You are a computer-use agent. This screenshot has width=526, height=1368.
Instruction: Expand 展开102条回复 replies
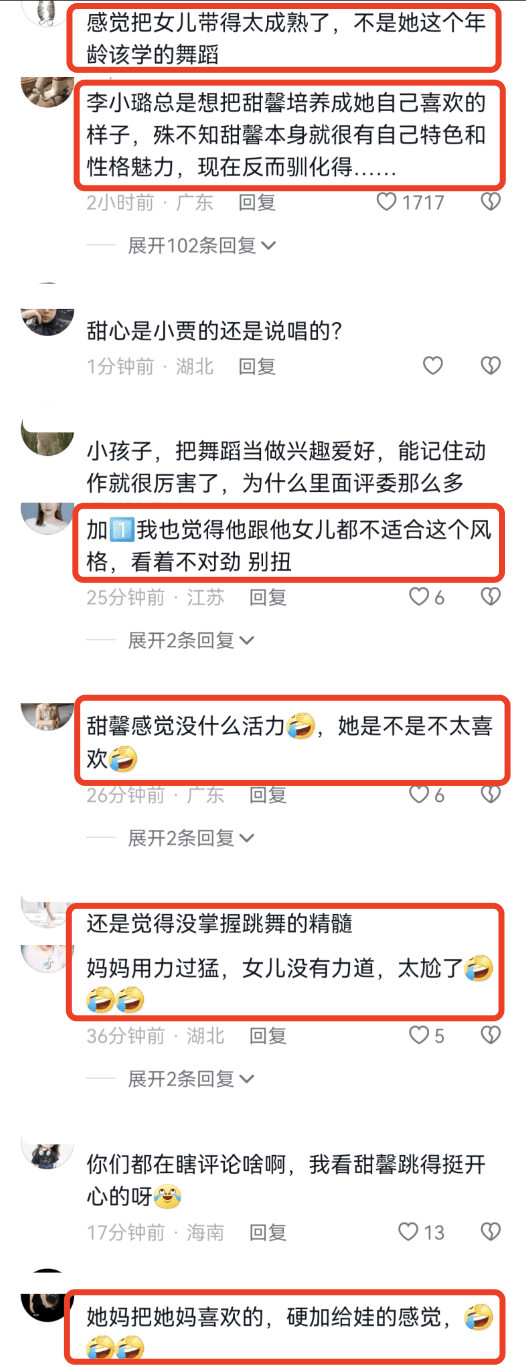pos(202,245)
